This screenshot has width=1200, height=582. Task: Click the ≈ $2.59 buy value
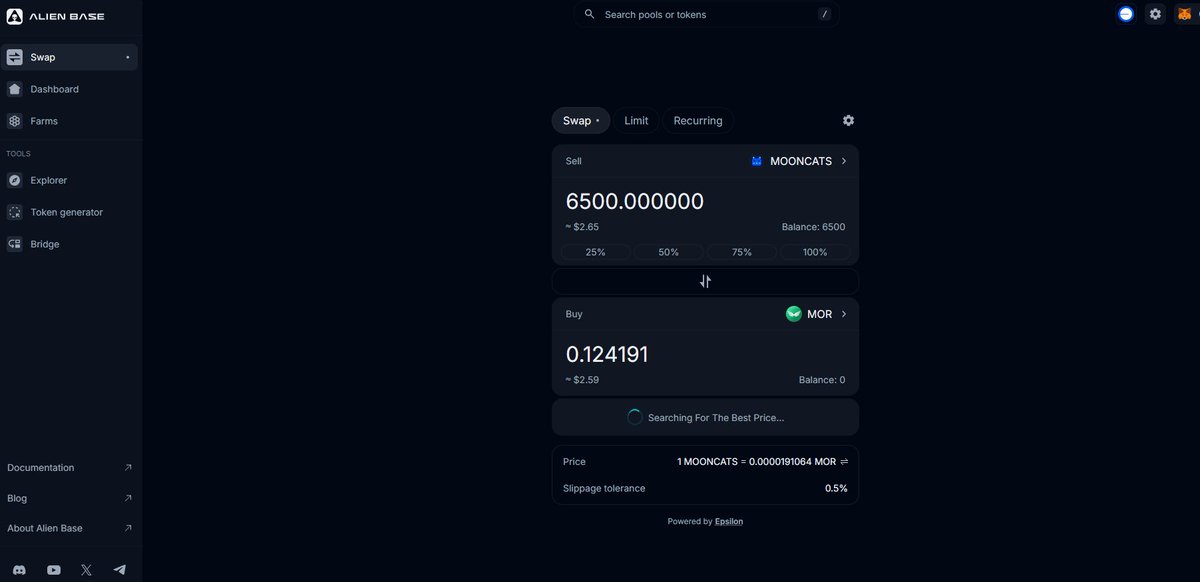[582, 380]
